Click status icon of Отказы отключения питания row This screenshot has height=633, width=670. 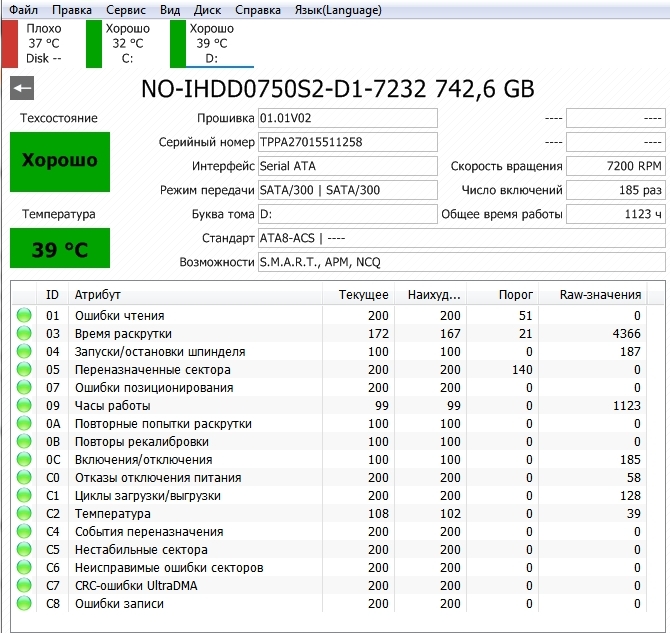pyautogui.click(x=24, y=477)
